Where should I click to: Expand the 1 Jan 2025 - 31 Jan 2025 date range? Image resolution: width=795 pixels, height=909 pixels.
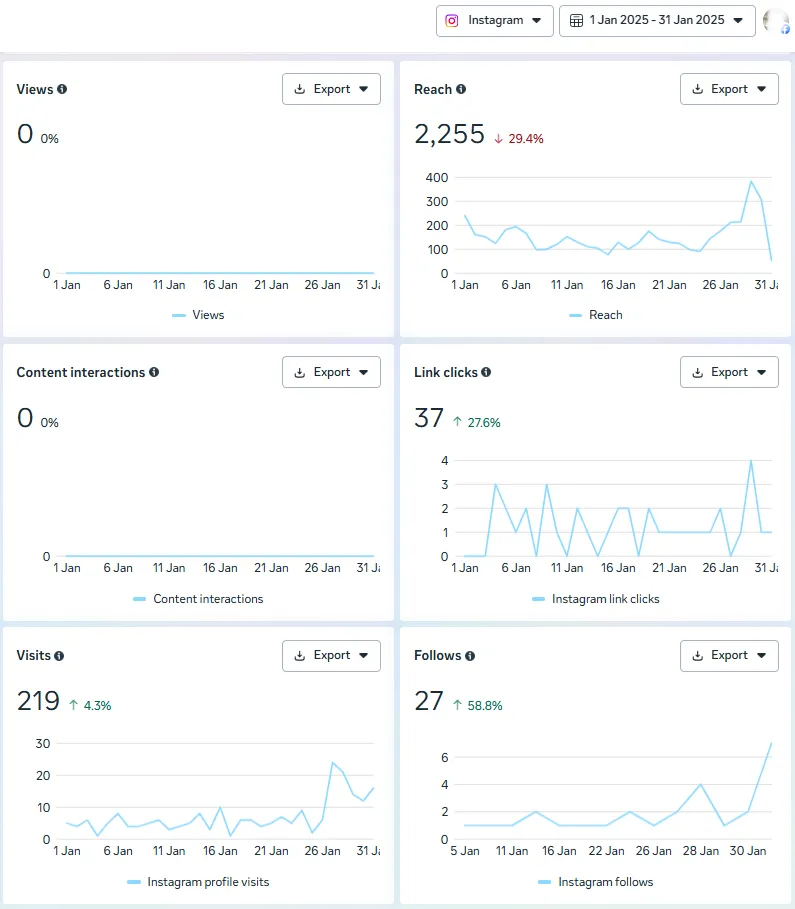(657, 21)
